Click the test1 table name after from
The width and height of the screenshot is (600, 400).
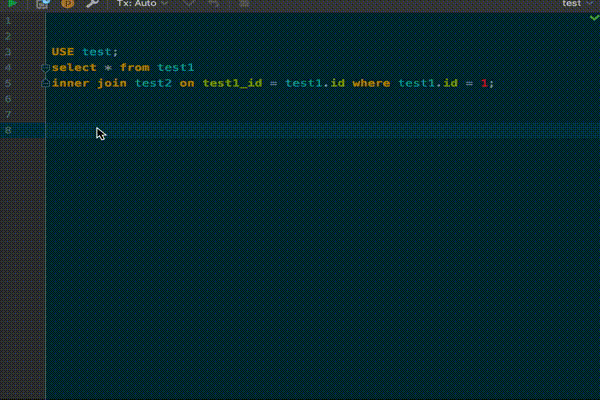pyautogui.click(x=176, y=67)
